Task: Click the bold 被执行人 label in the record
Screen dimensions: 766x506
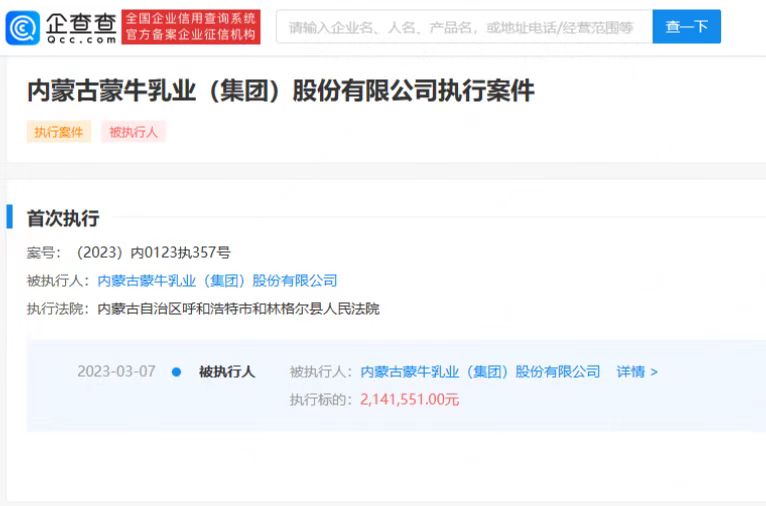Action: [227, 372]
